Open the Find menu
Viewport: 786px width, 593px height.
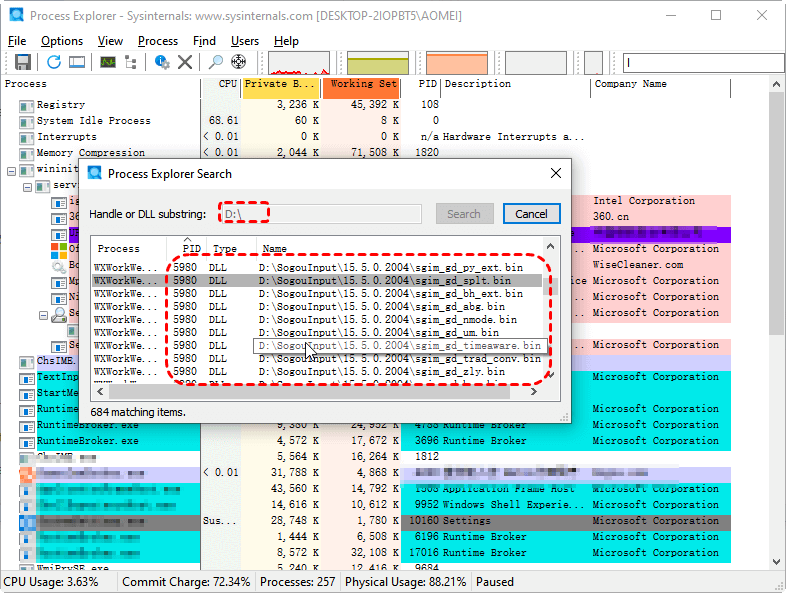click(x=204, y=41)
